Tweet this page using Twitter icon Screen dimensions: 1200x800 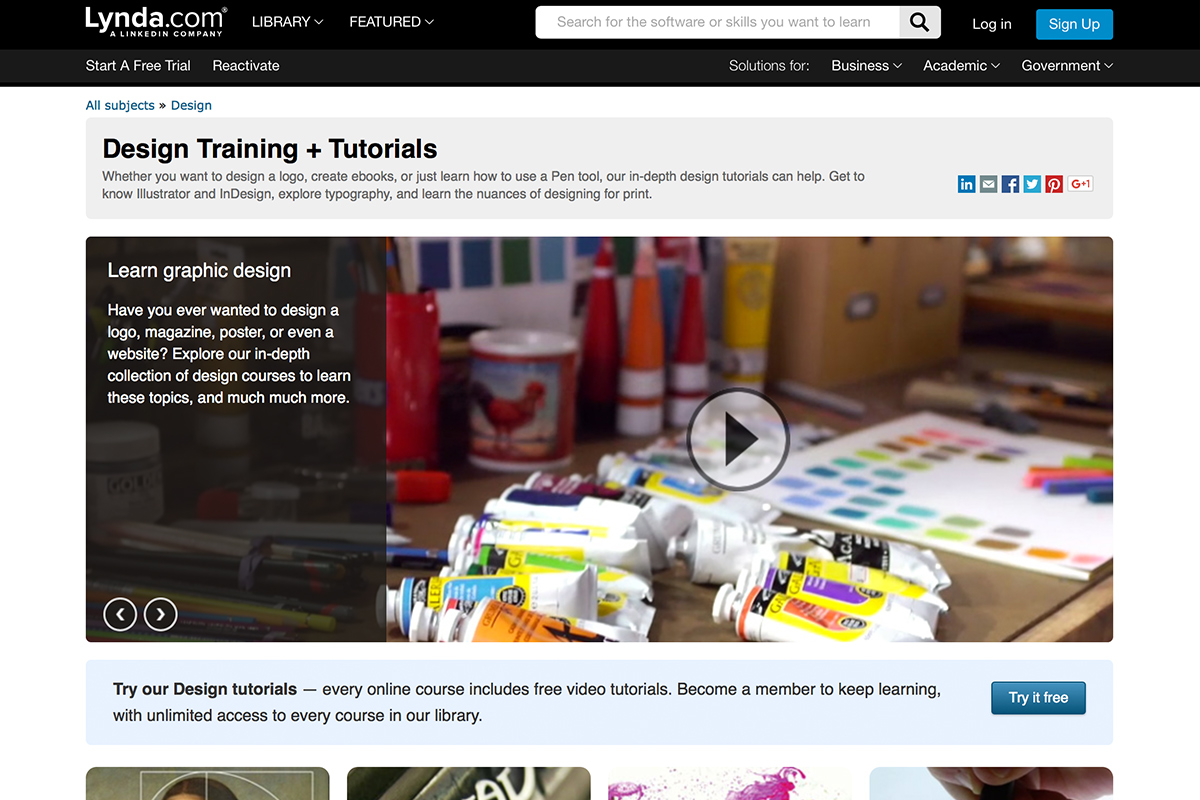click(x=1032, y=184)
